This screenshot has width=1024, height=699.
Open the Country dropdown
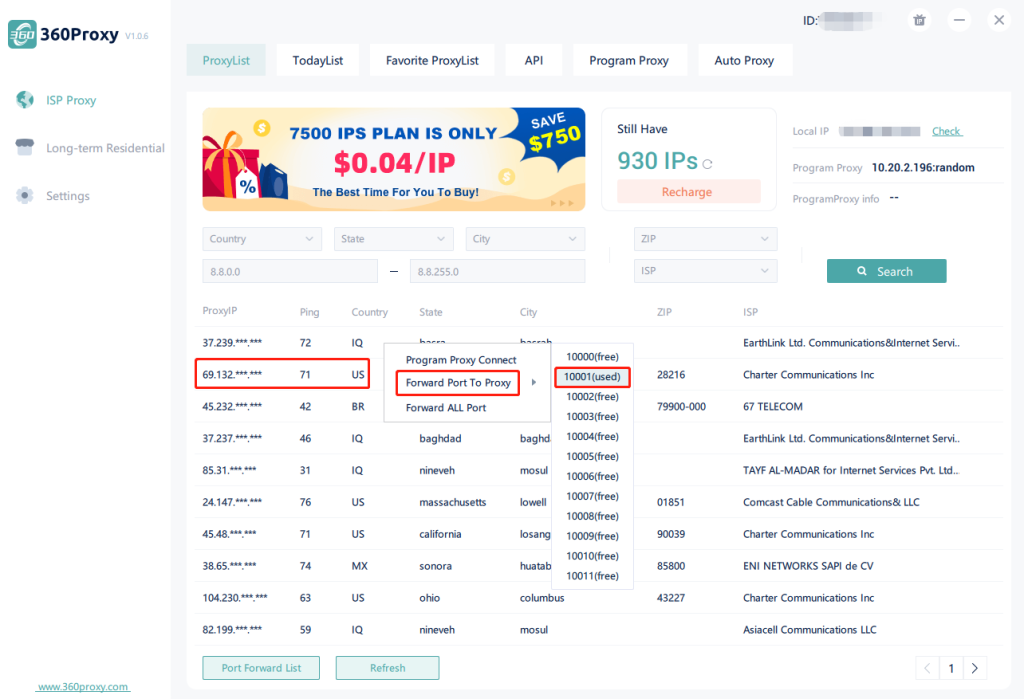pos(262,239)
